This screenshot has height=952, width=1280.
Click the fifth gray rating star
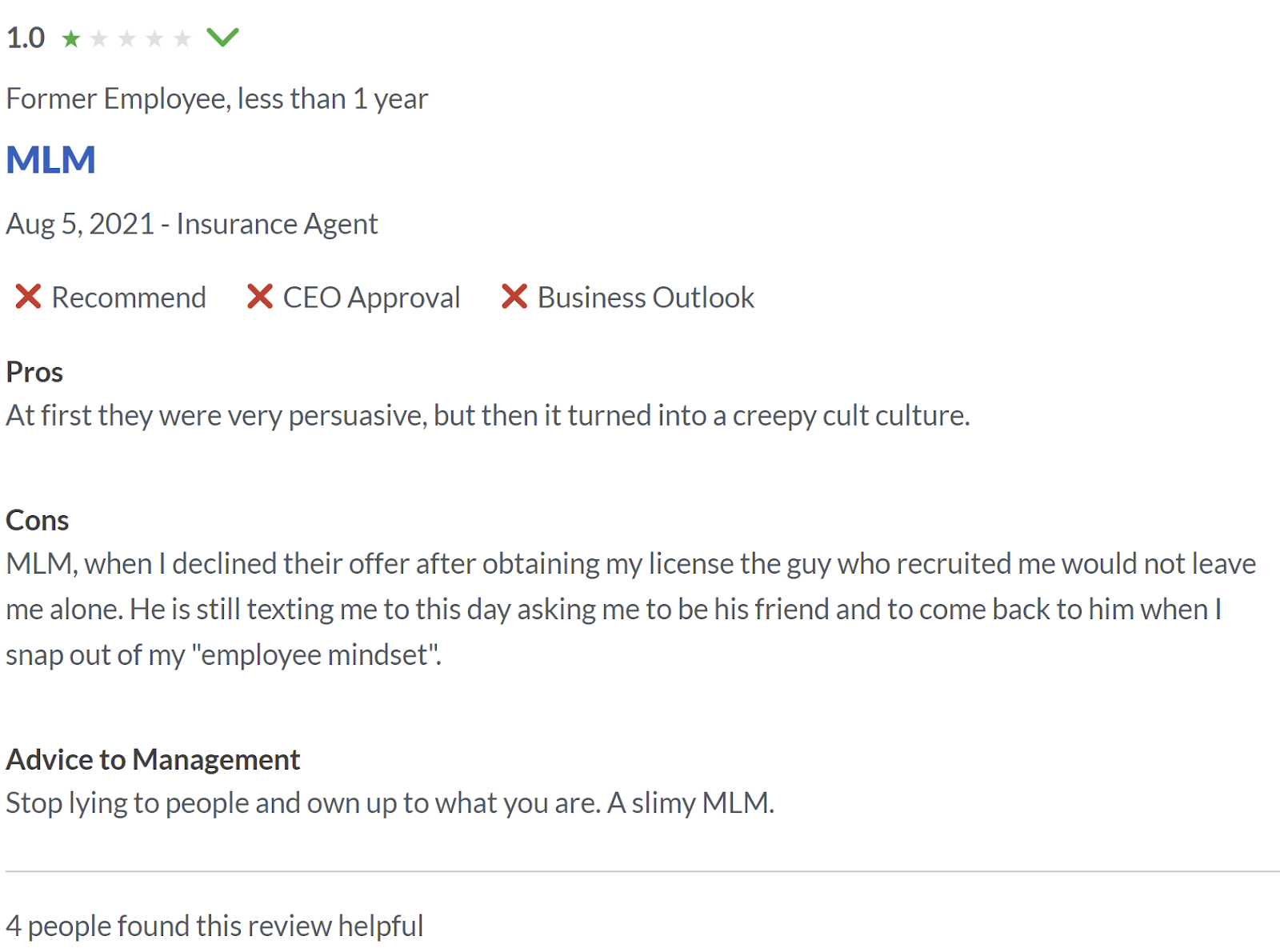tap(182, 38)
